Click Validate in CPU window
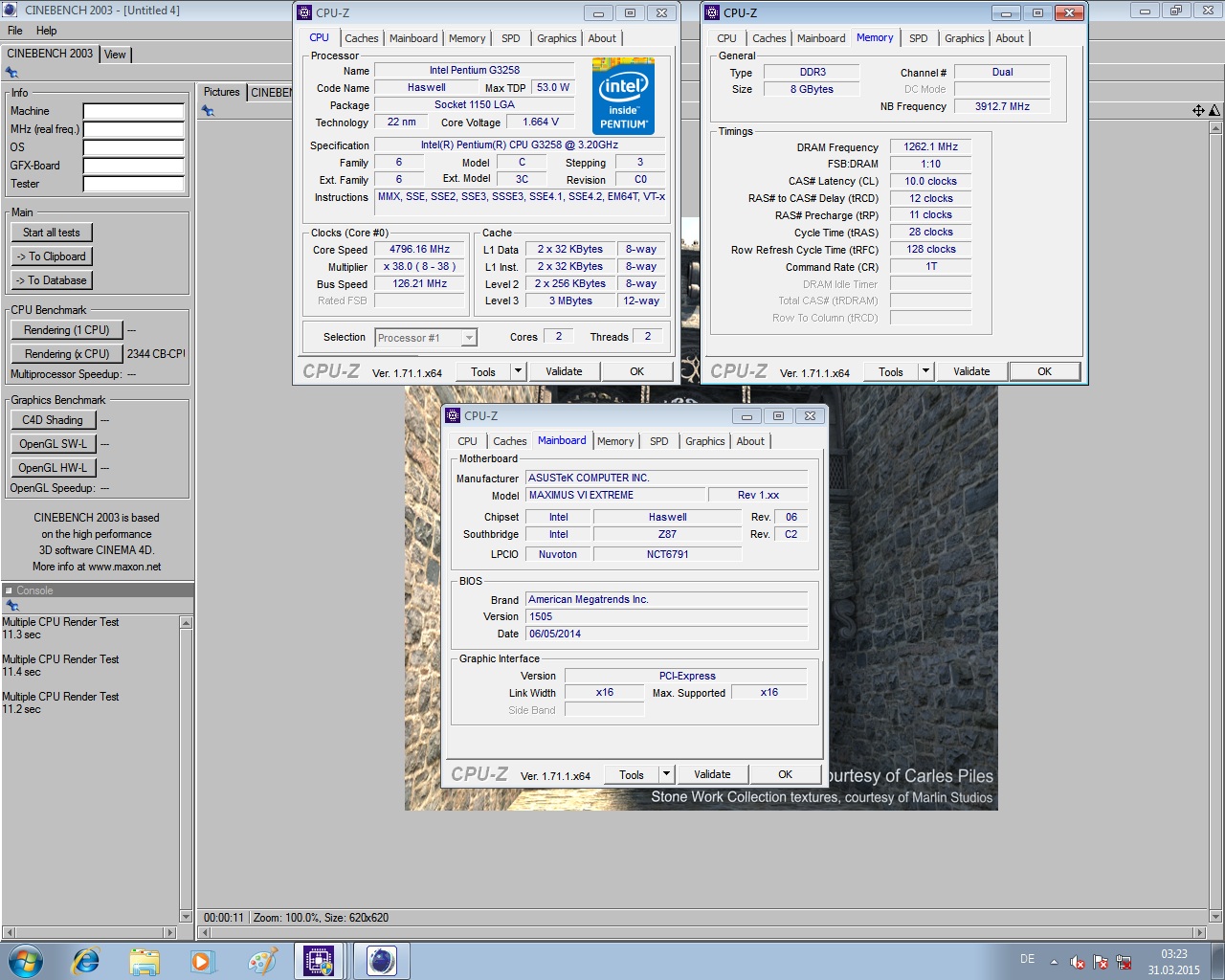This screenshot has height=980, width=1225. tap(564, 371)
